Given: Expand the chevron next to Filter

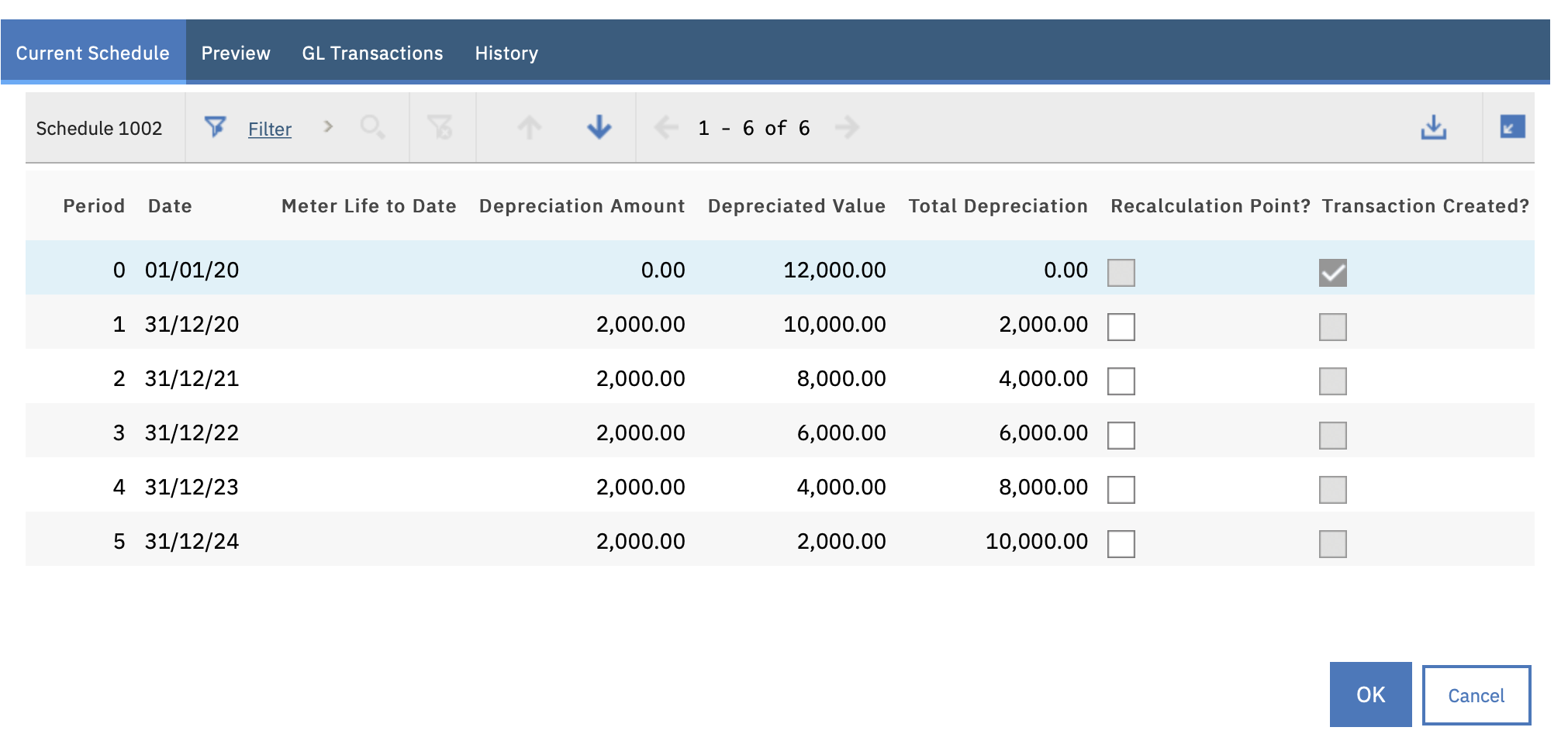Looking at the screenshot, I should (x=329, y=127).
